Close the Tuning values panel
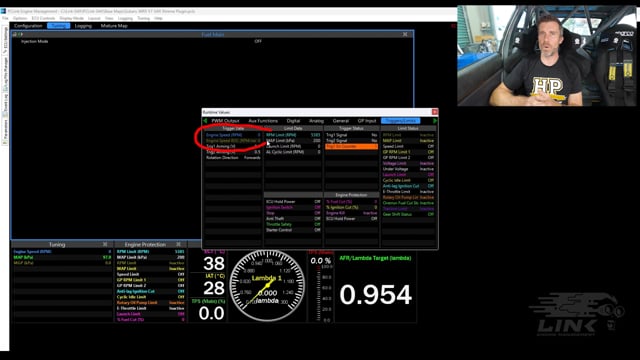The width and height of the screenshot is (640, 360). (105, 244)
